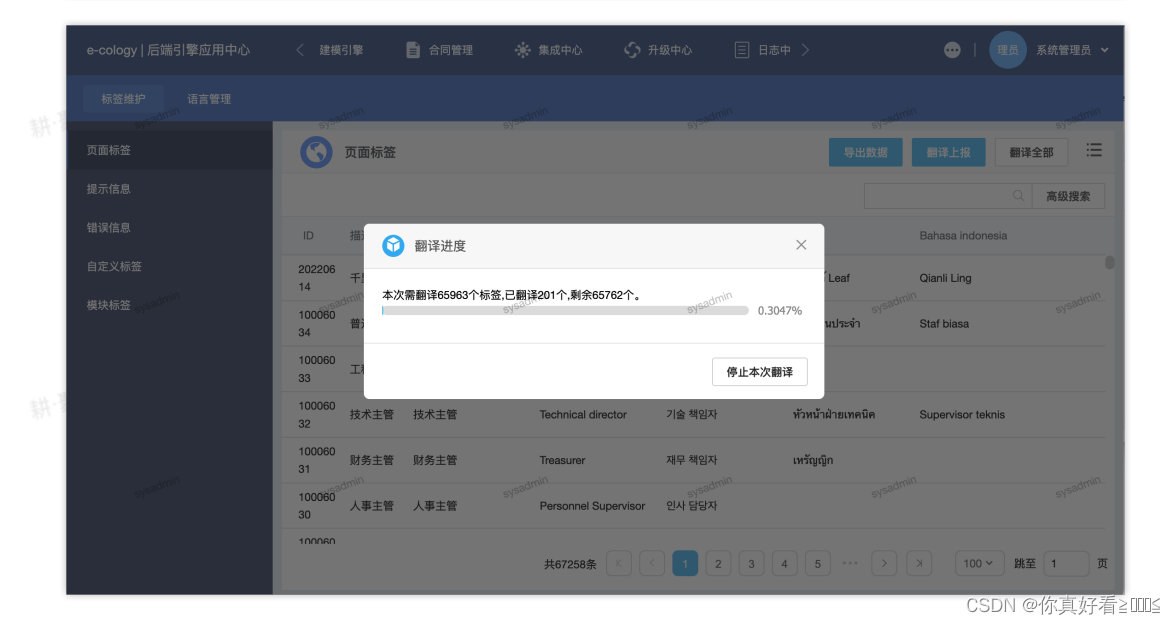Click the list view icon next to 翻译全部
The image size is (1175, 625).
coord(1094,151)
